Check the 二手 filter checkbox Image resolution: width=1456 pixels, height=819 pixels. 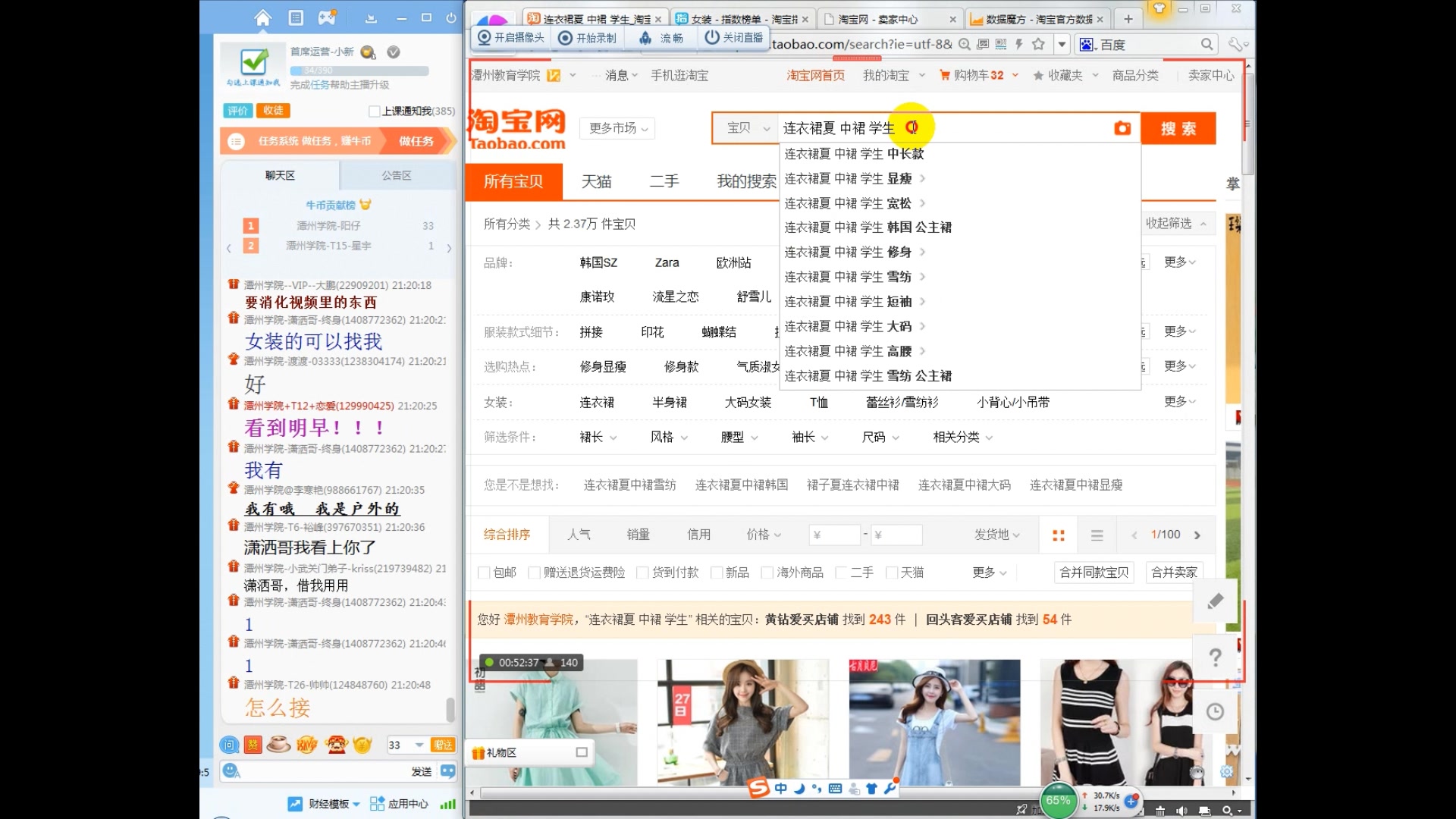click(x=840, y=573)
